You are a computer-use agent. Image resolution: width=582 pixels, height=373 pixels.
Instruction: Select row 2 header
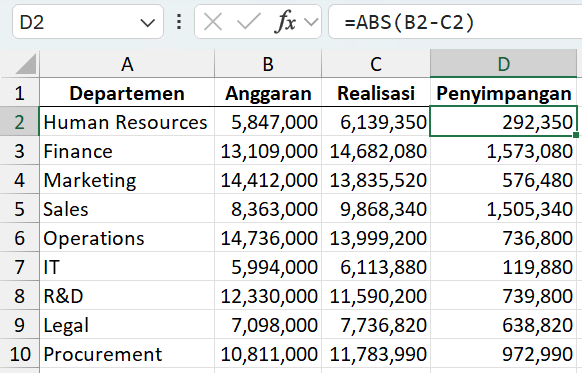(20, 122)
